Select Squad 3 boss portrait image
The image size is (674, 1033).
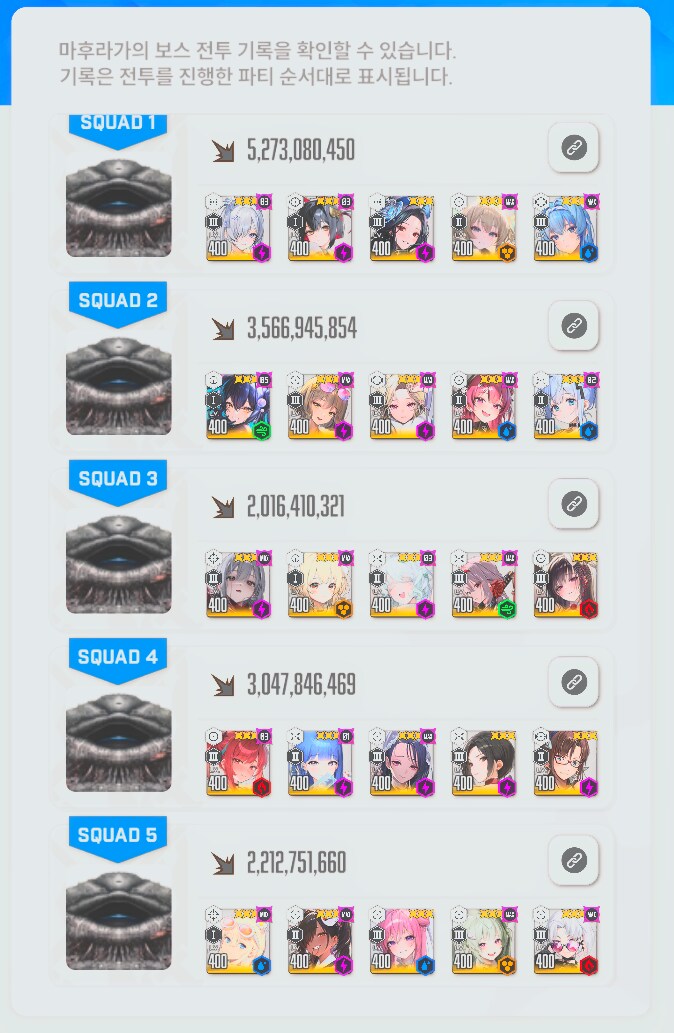pyautogui.click(x=119, y=564)
